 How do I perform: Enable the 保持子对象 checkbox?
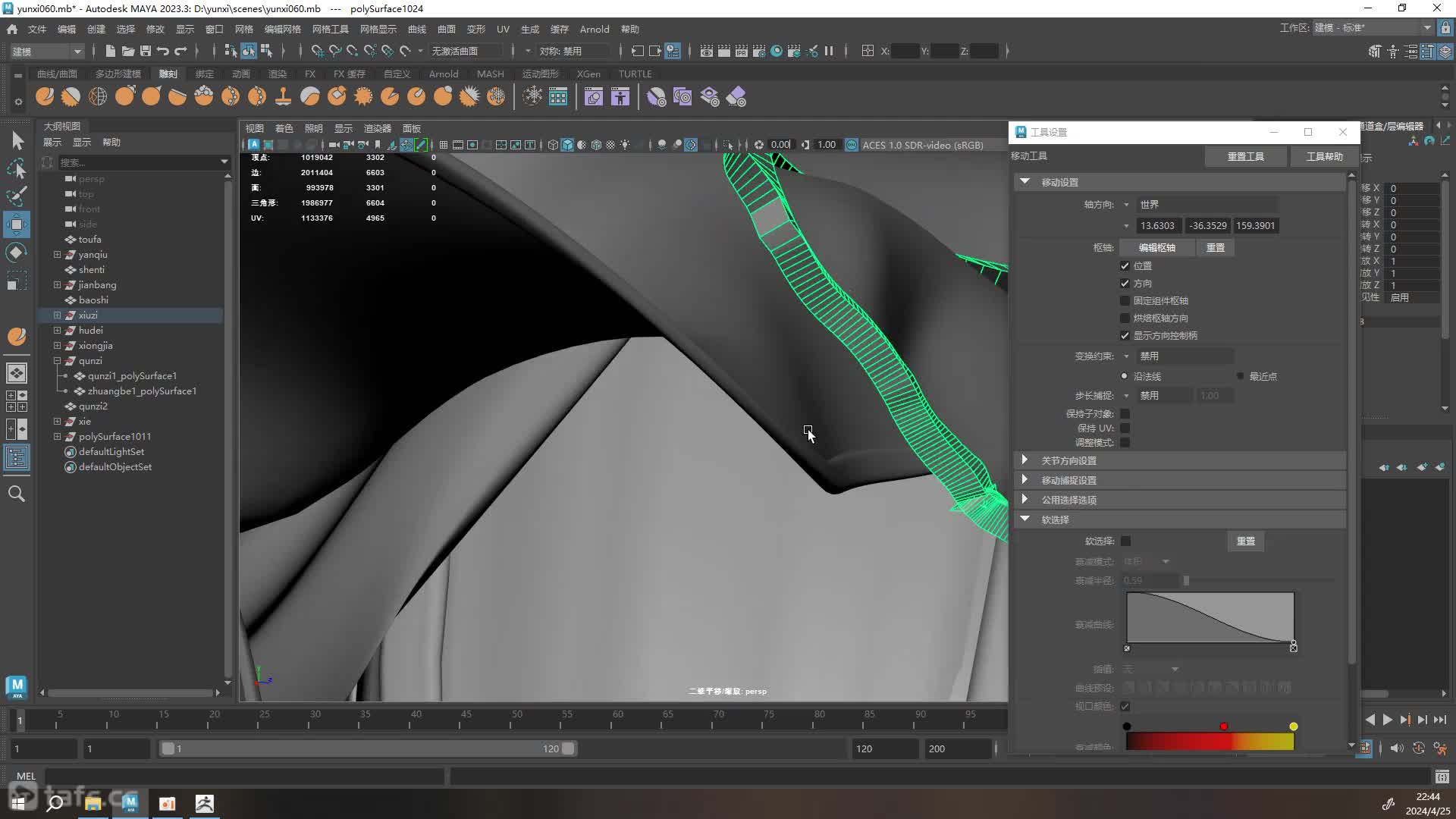pyautogui.click(x=1125, y=414)
